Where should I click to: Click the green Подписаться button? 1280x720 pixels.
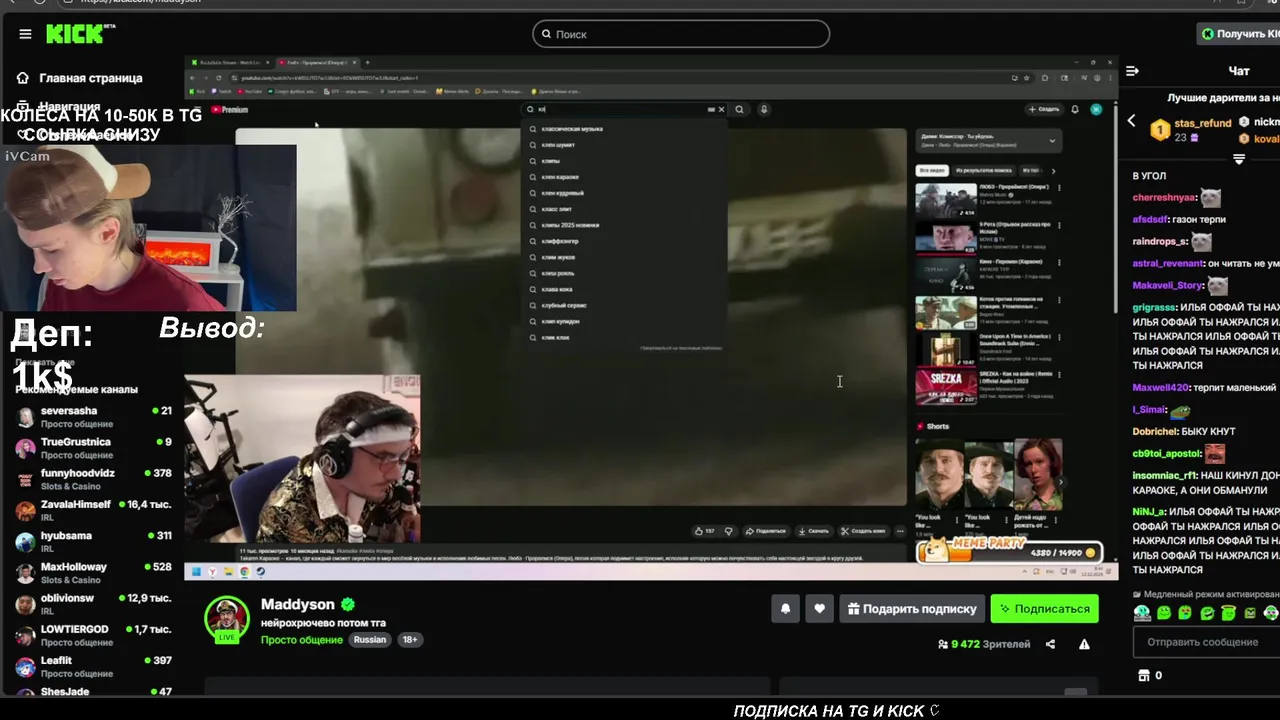click(x=1045, y=608)
